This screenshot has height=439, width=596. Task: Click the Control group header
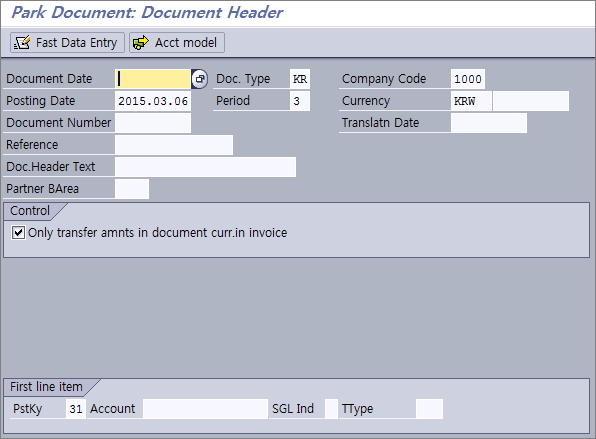pyautogui.click(x=30, y=211)
